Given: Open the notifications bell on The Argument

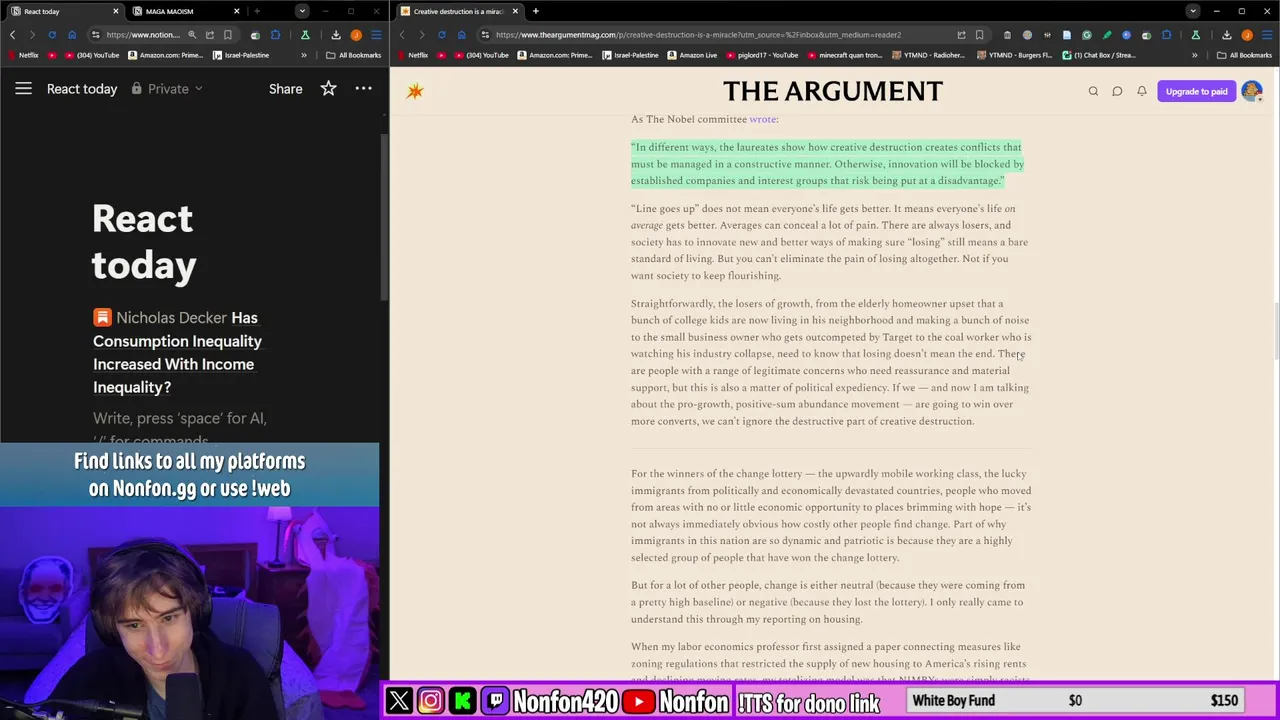Looking at the screenshot, I should coord(1141,91).
